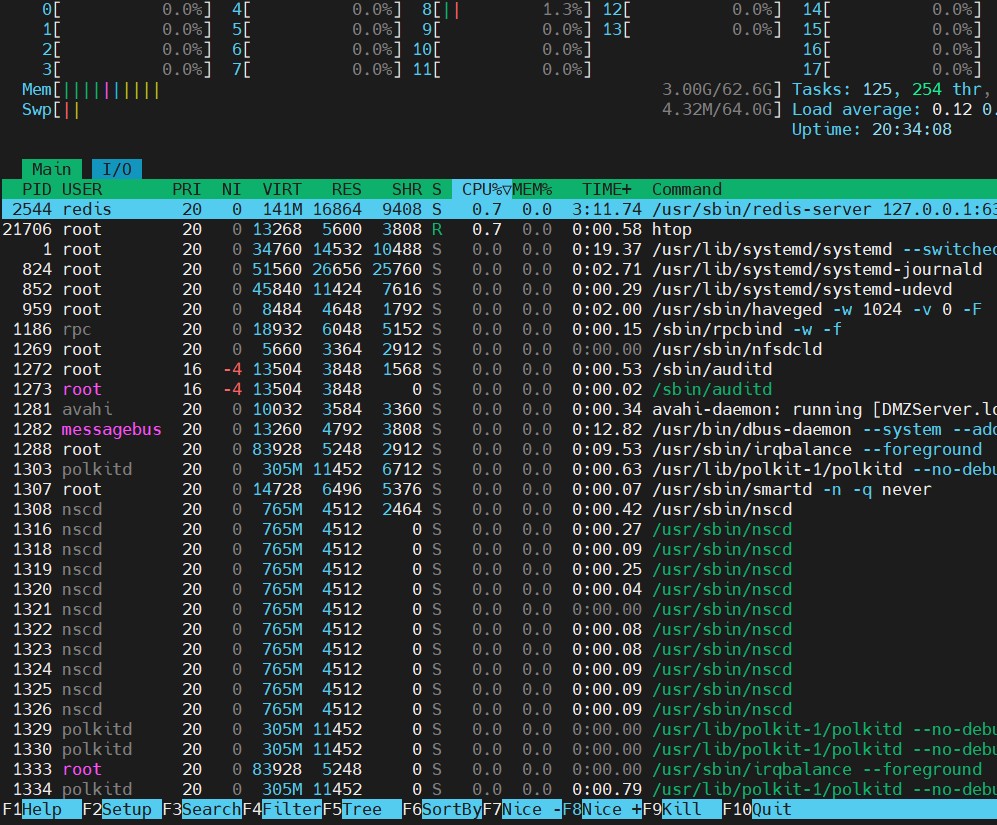Select the avahi-daemon process row
The image size is (997, 825).
(498, 409)
